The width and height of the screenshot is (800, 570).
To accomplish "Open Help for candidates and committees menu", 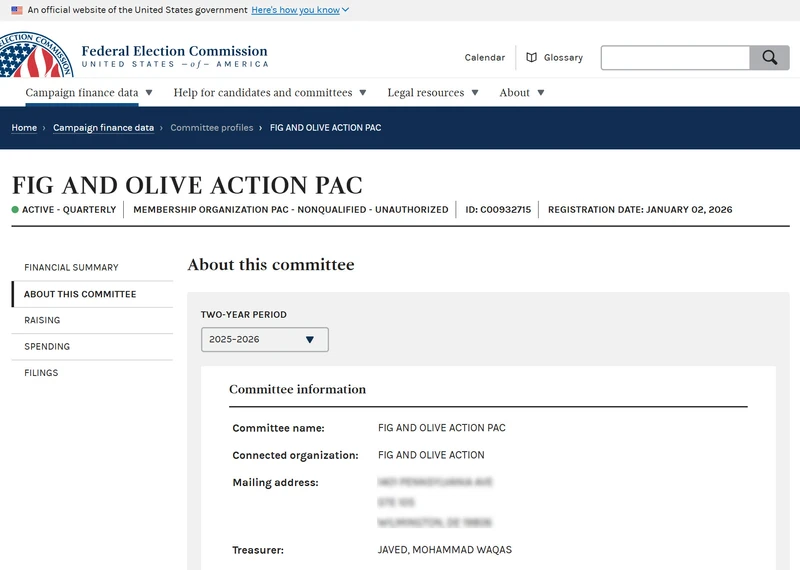I will [x=263, y=92].
